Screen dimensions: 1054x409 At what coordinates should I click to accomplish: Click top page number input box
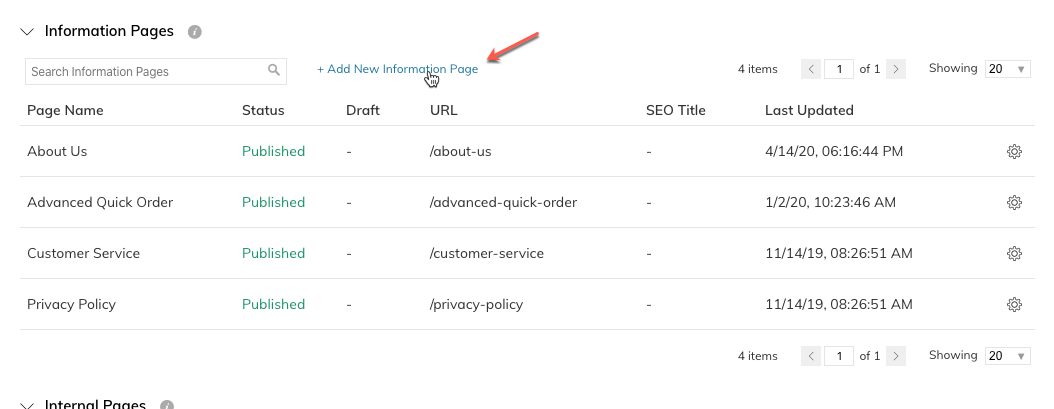click(839, 69)
